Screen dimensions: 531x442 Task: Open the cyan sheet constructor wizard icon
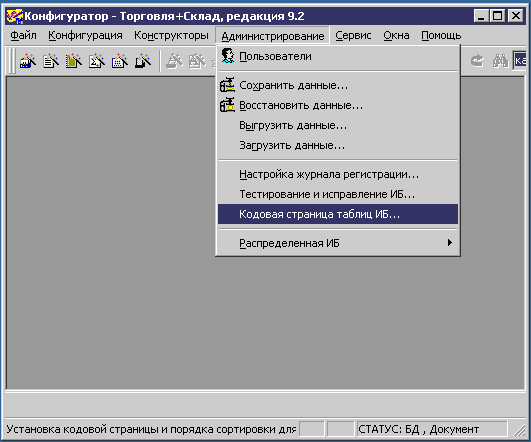pos(143,61)
